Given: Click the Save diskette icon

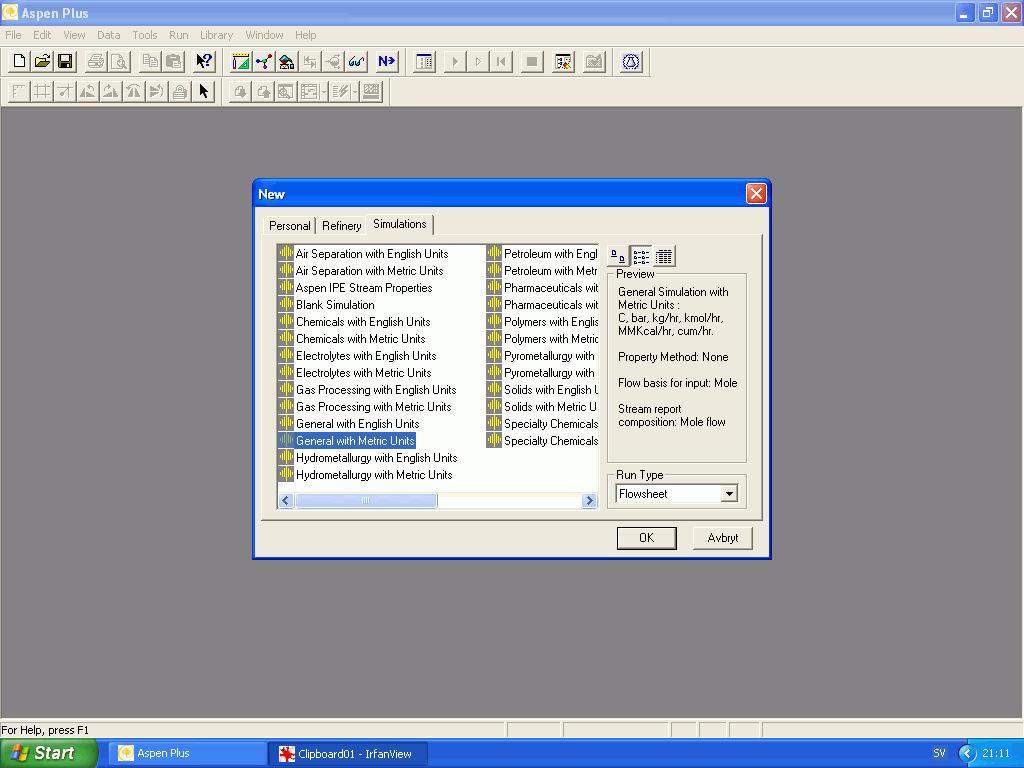Looking at the screenshot, I should pyautogui.click(x=65, y=61).
